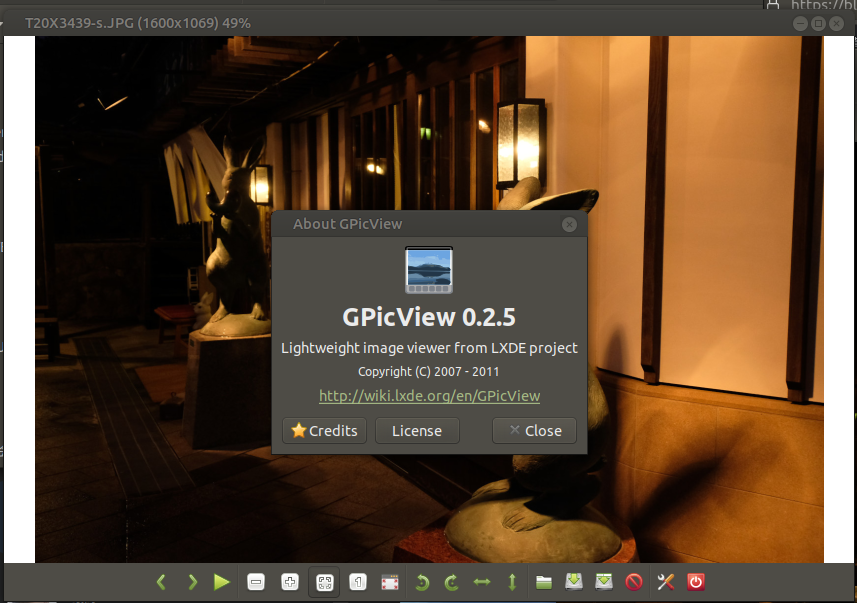Flip the image vertically
The height and width of the screenshot is (603, 857).
pyautogui.click(x=511, y=582)
